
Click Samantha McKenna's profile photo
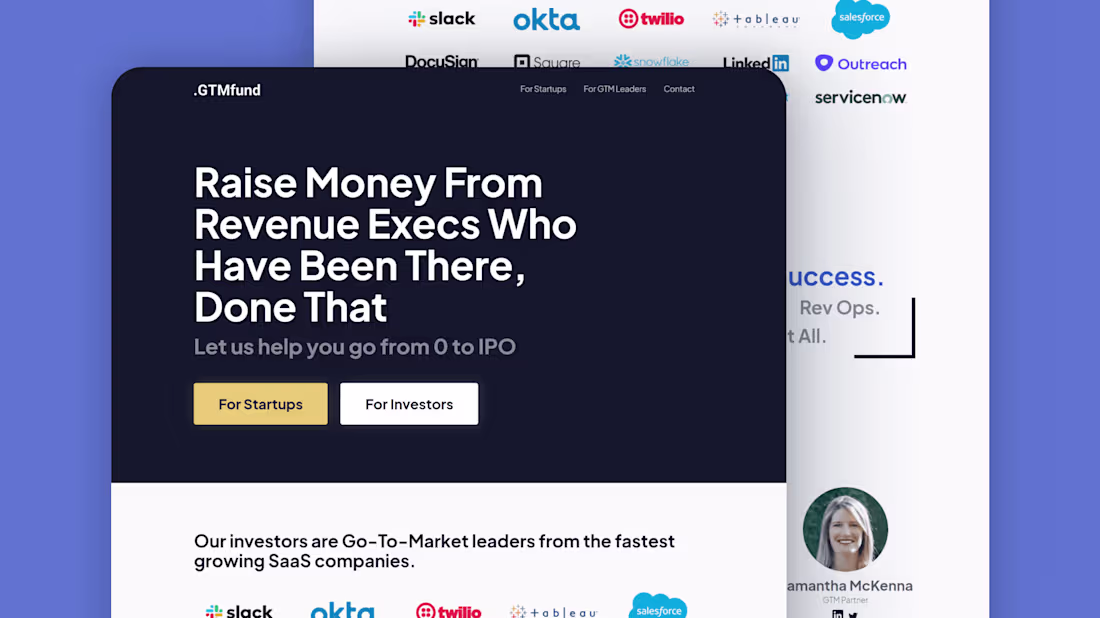(845, 529)
